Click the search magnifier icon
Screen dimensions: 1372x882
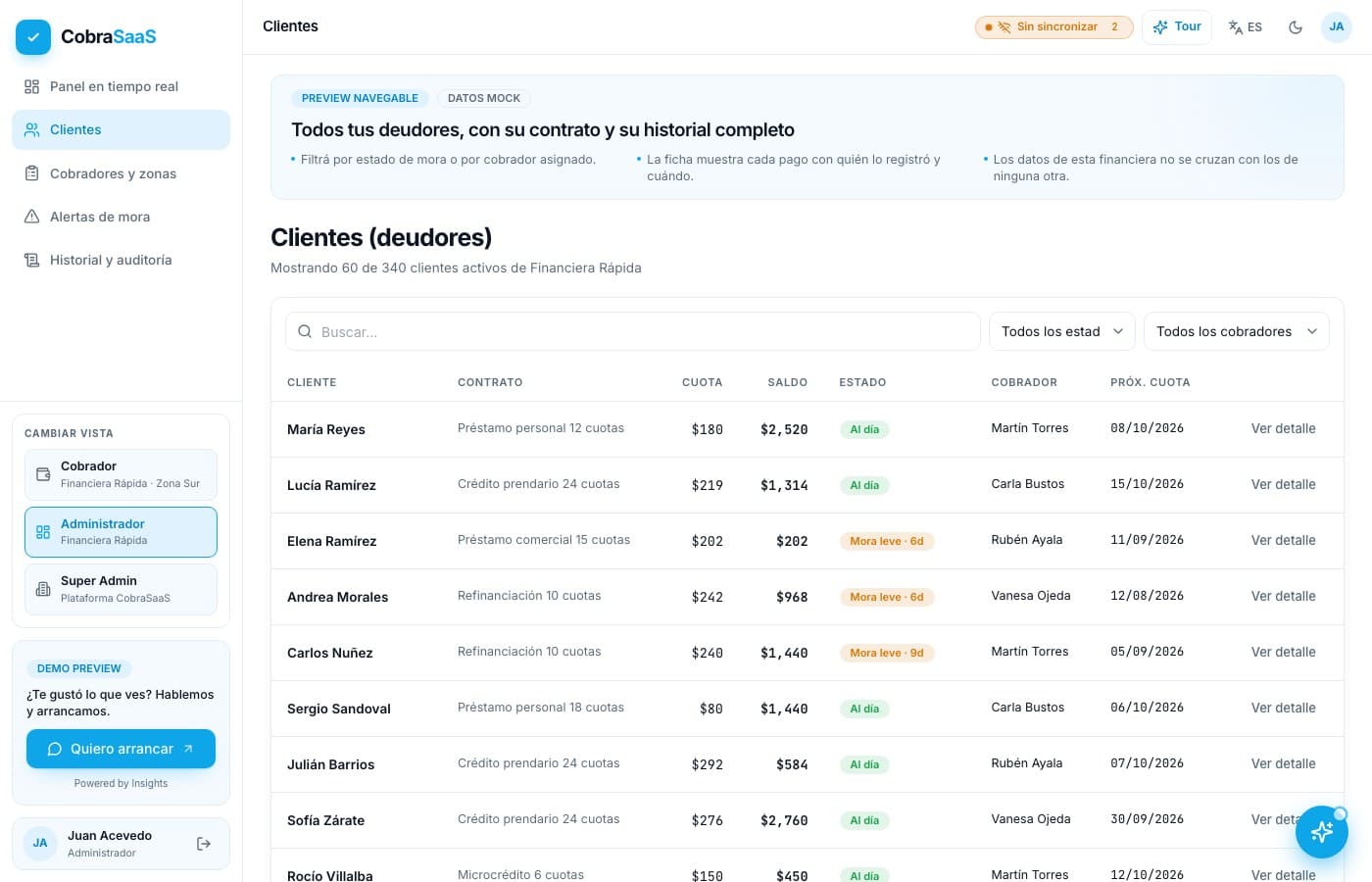coord(305,331)
